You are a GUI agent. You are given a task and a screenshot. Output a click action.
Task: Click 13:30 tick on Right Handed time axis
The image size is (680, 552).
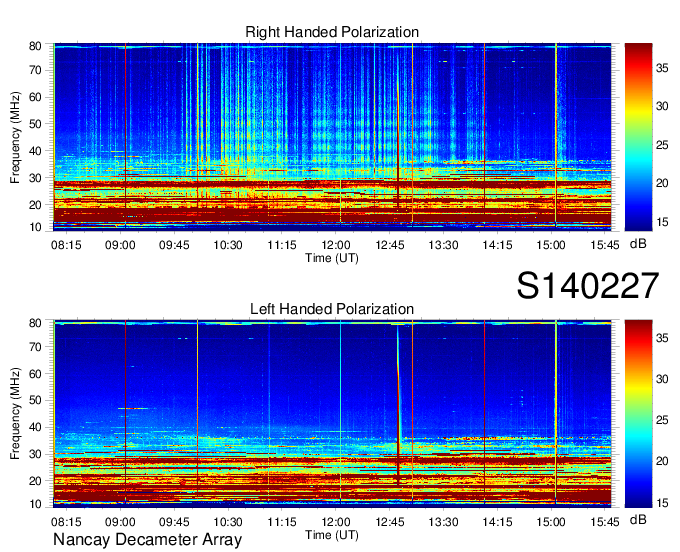pos(443,245)
